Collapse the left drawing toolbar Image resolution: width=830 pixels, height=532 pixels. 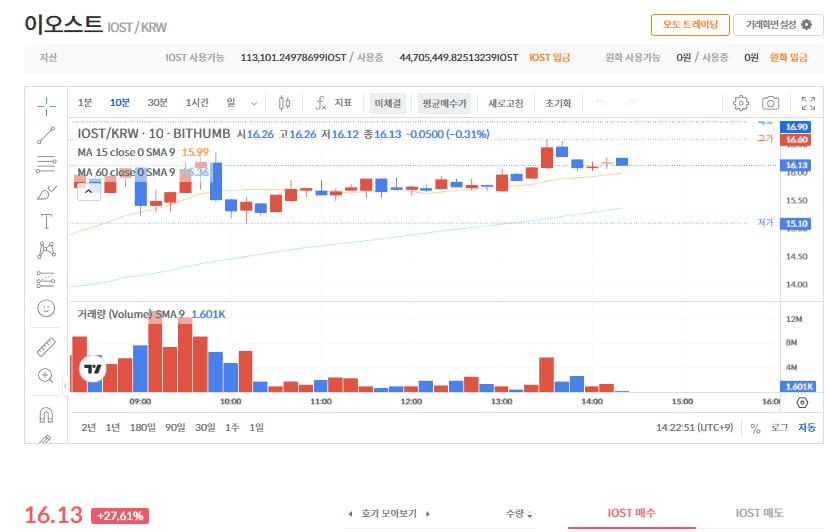[66, 385]
